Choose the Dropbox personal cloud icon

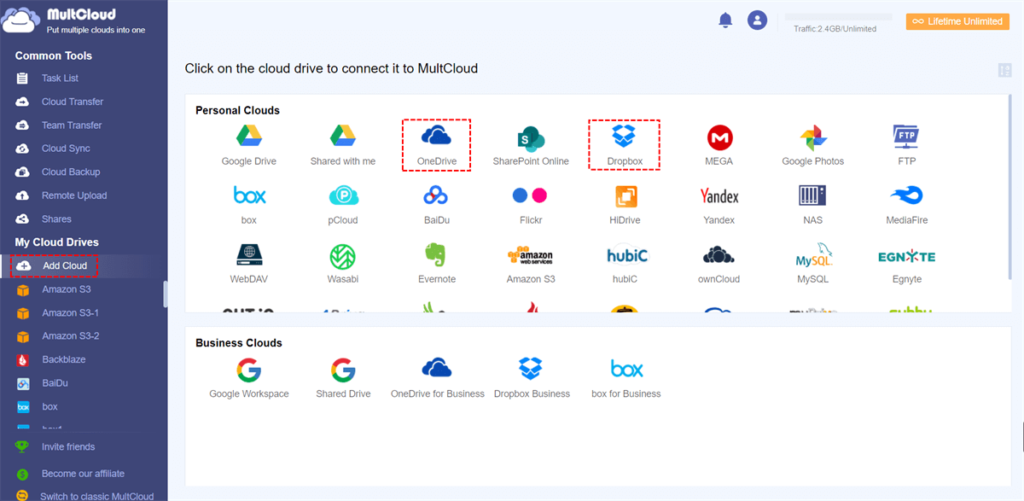[624, 145]
